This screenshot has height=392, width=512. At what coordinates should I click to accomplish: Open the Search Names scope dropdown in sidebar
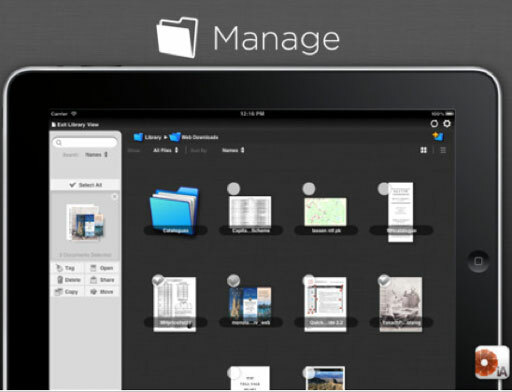pos(96,155)
